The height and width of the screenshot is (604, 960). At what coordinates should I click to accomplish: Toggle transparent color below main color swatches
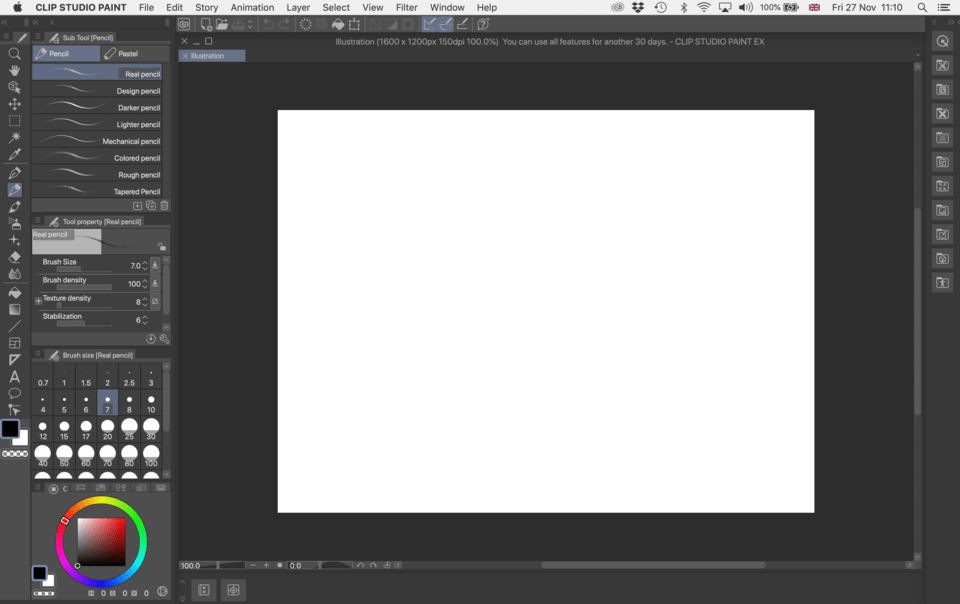click(x=15, y=453)
